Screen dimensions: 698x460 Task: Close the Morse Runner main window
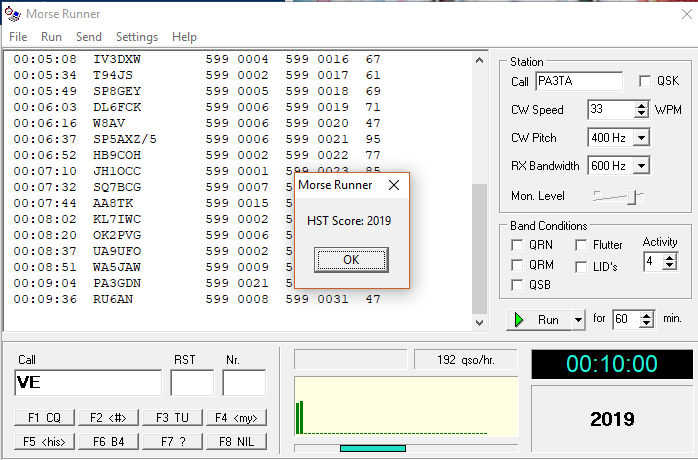(x=687, y=14)
